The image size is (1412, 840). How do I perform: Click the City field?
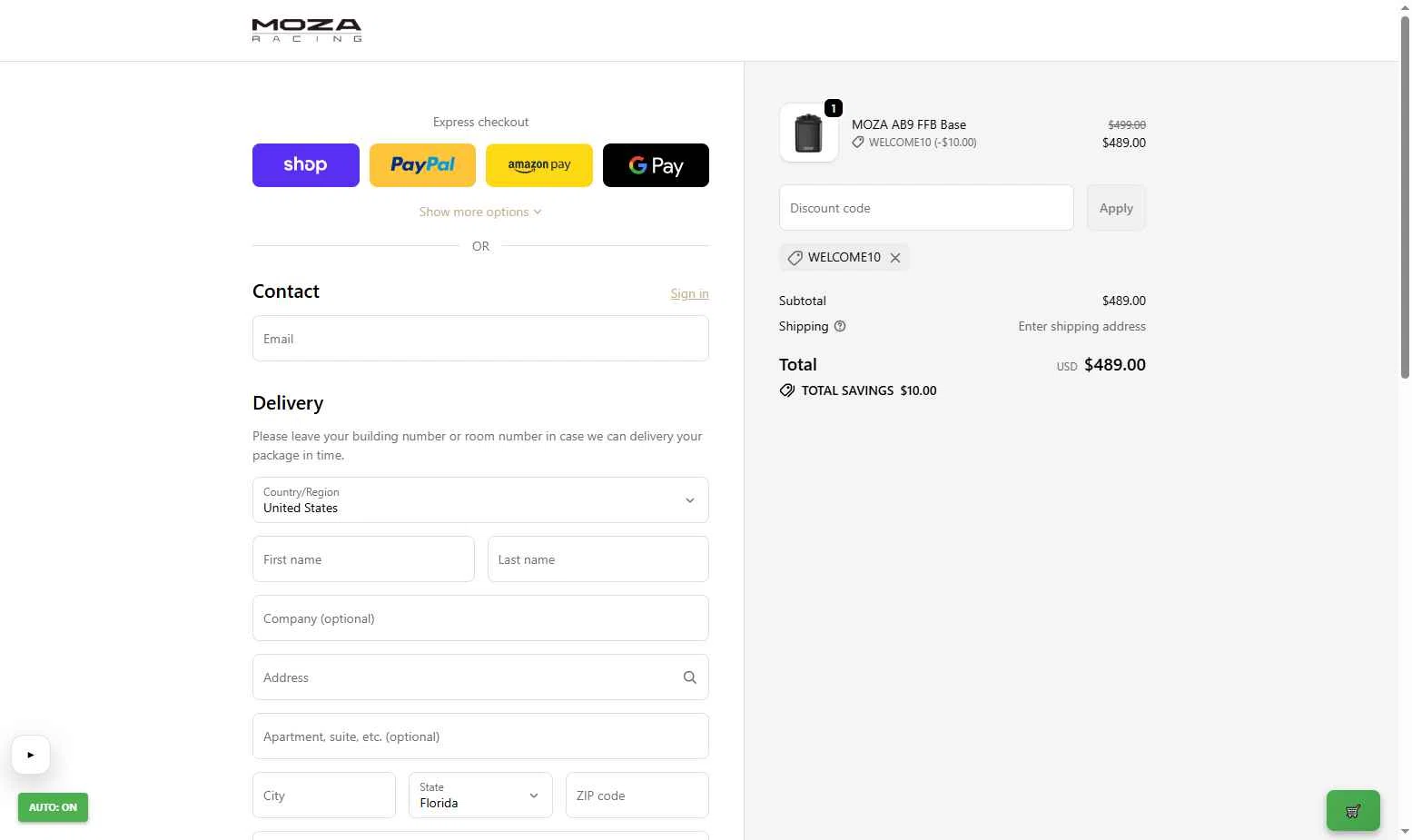pyautogui.click(x=324, y=796)
